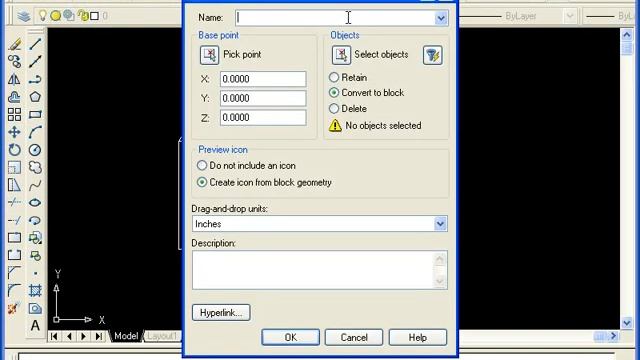Select Create icon from block geometry
This screenshot has height=360, width=640.
[x=202, y=182]
